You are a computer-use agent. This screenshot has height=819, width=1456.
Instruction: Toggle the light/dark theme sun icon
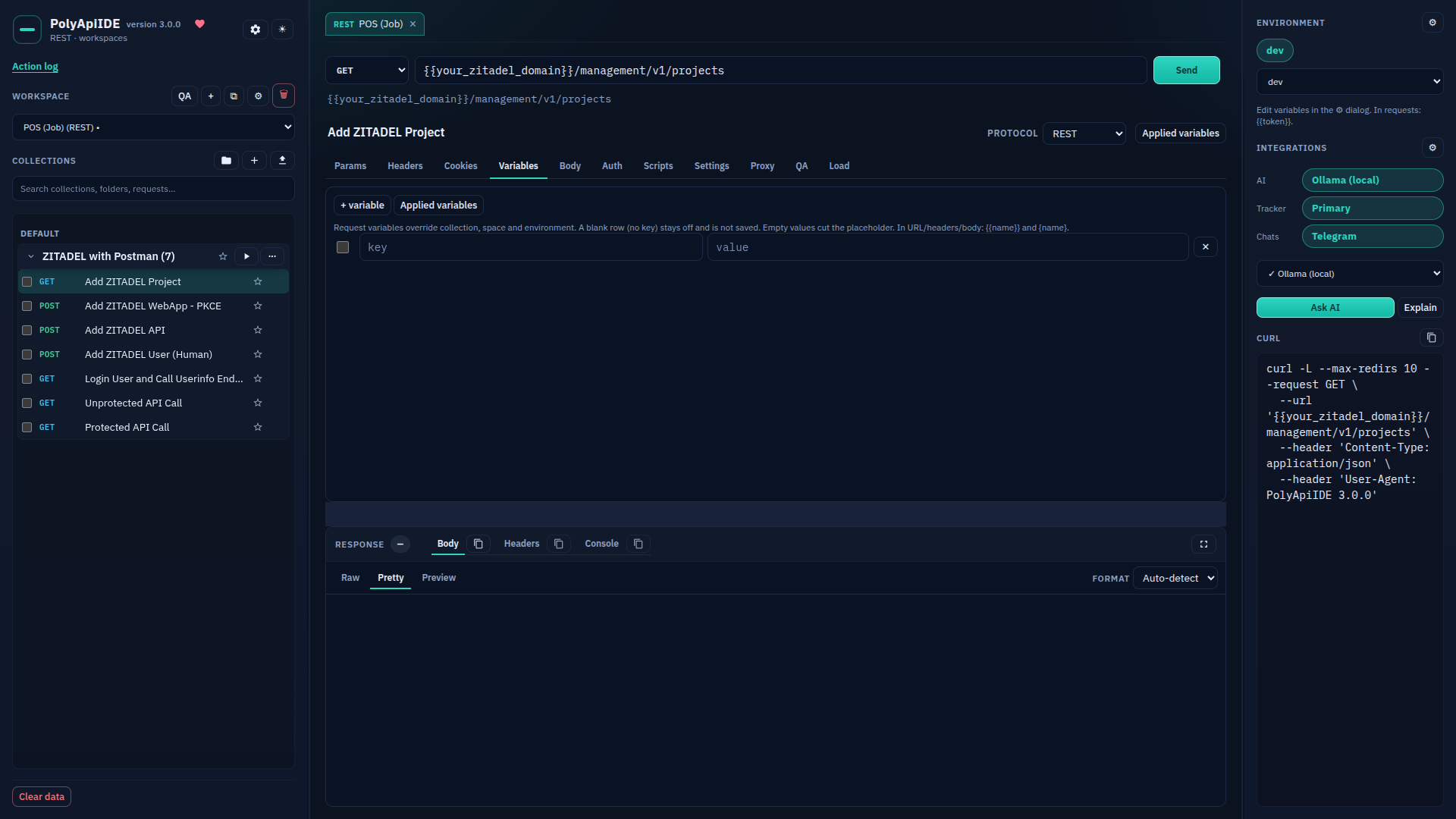[282, 30]
